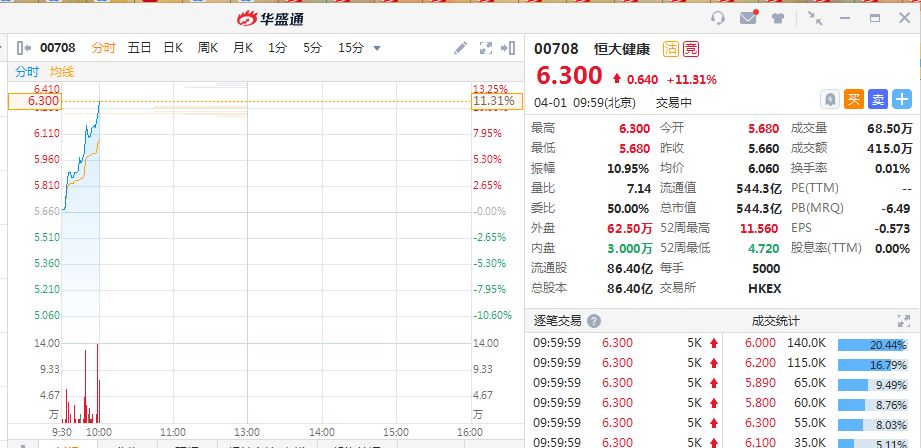Switch to the 五日 chart tab

(139, 47)
